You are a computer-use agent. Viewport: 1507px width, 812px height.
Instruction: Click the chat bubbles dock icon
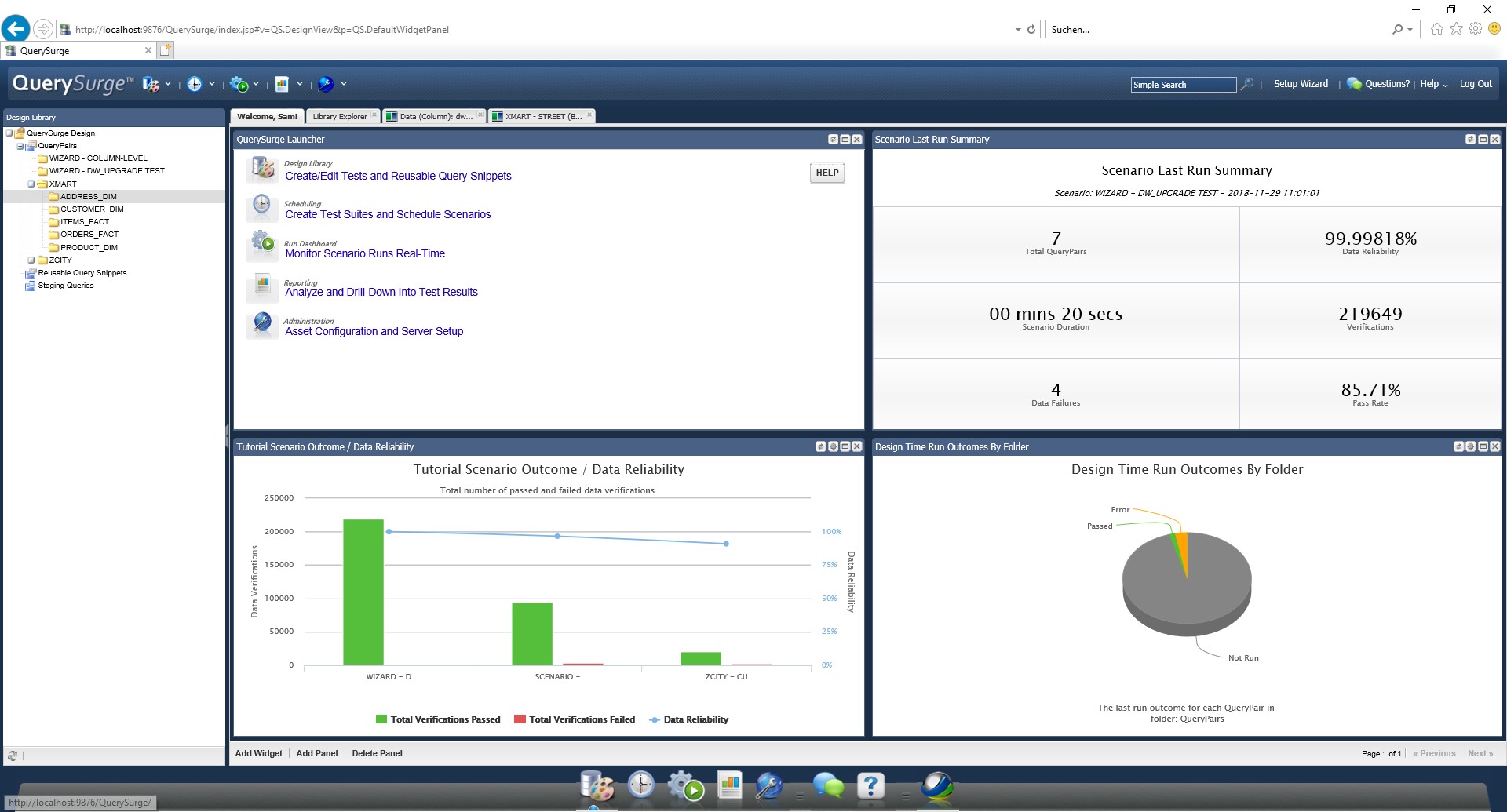tap(828, 785)
